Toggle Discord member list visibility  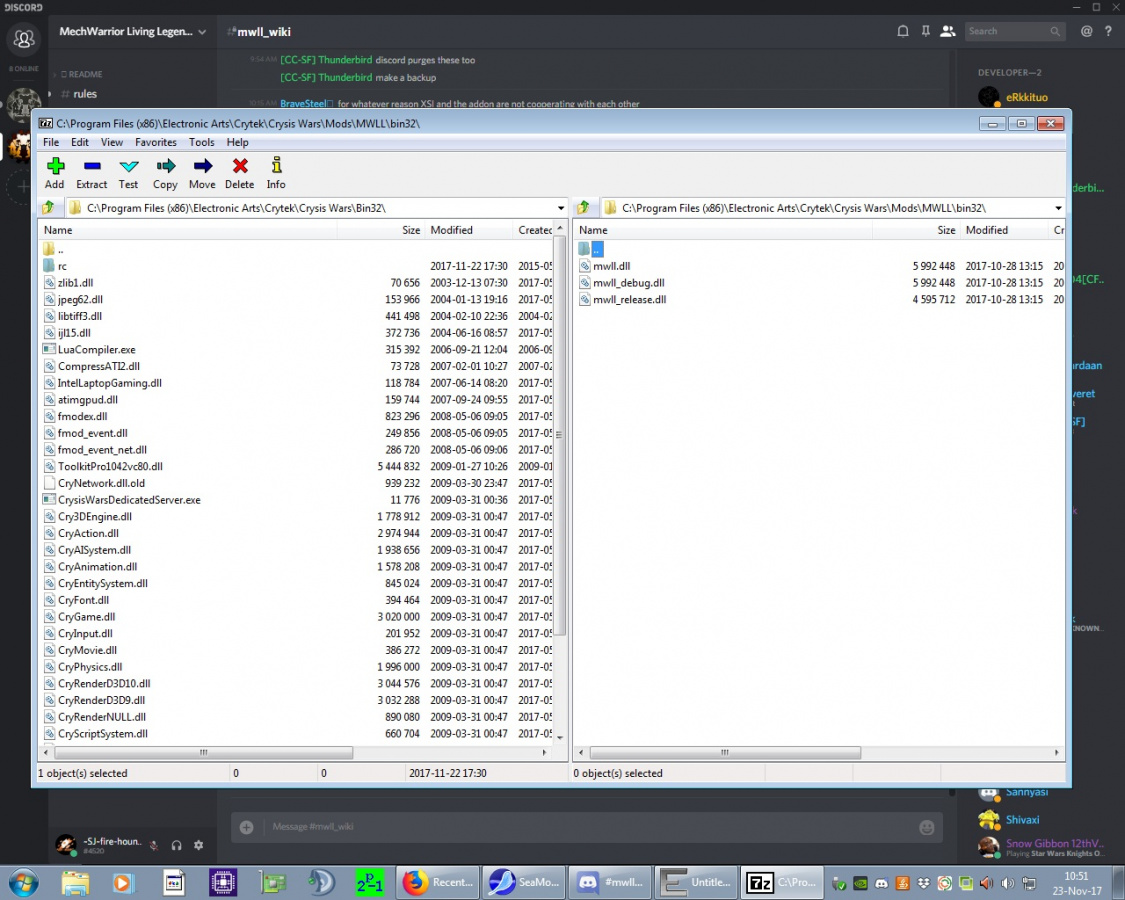(x=948, y=31)
